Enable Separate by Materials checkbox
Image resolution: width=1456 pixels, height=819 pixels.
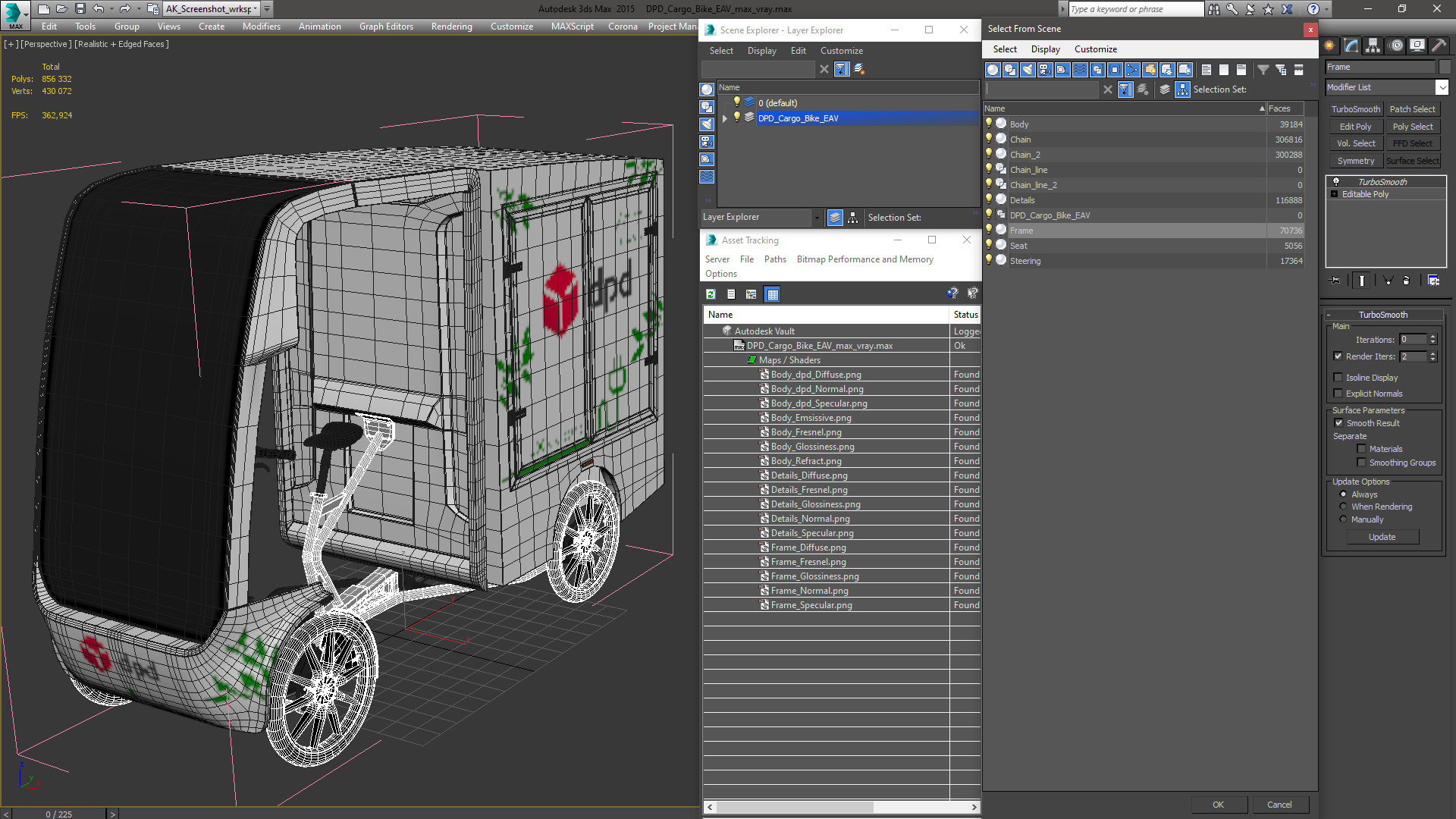(1361, 449)
